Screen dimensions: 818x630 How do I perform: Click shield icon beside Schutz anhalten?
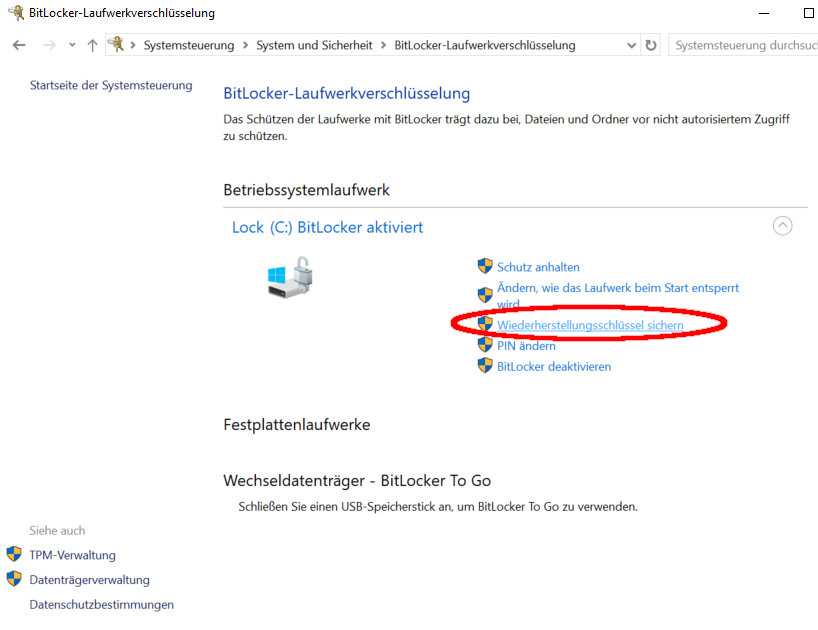[485, 266]
